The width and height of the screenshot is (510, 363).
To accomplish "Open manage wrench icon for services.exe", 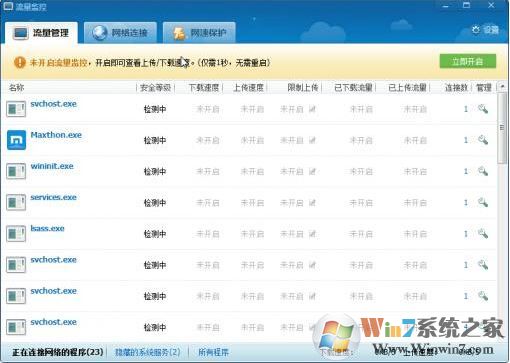I will [x=483, y=202].
